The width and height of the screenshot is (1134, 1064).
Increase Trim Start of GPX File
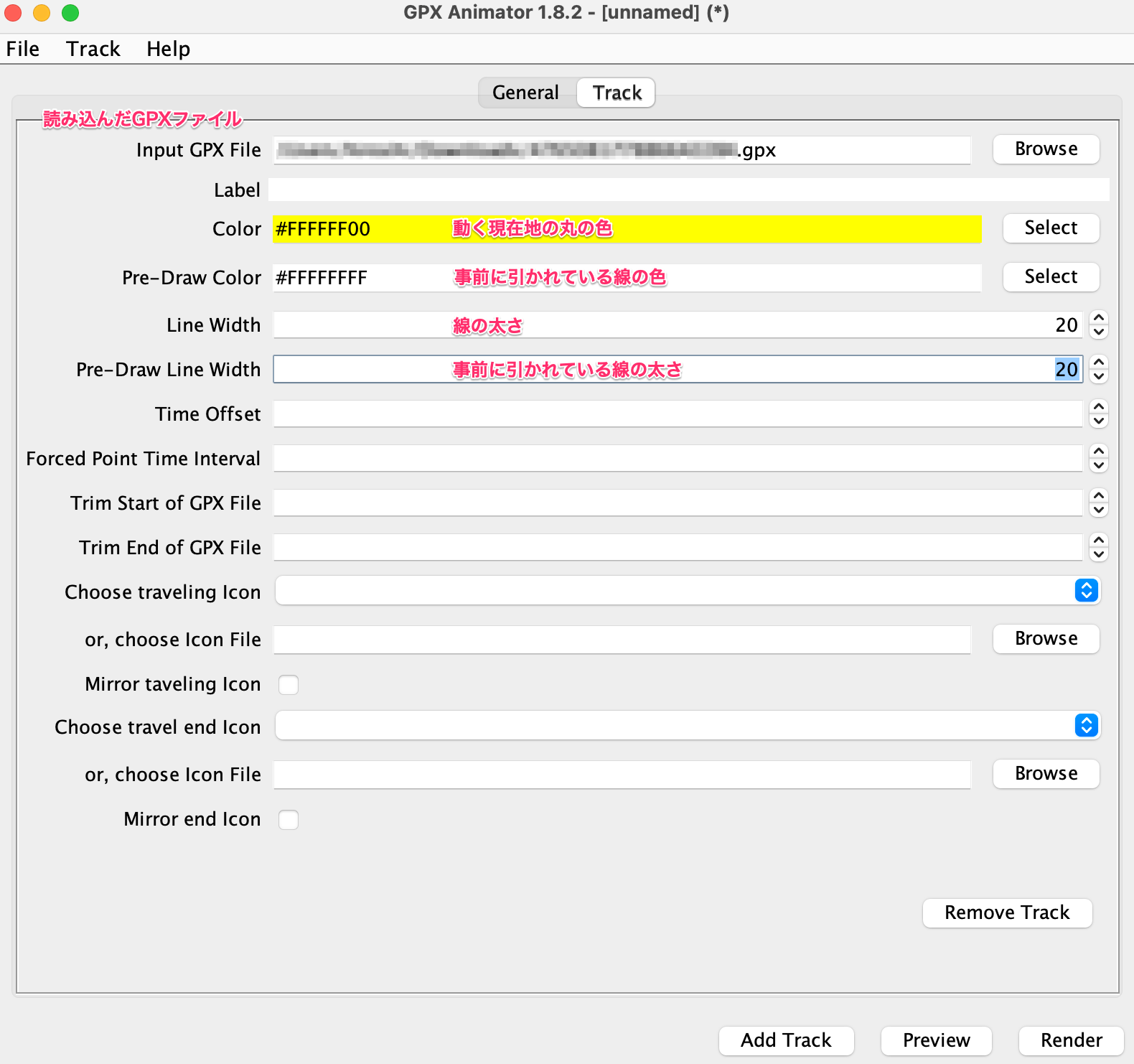coord(1098,495)
